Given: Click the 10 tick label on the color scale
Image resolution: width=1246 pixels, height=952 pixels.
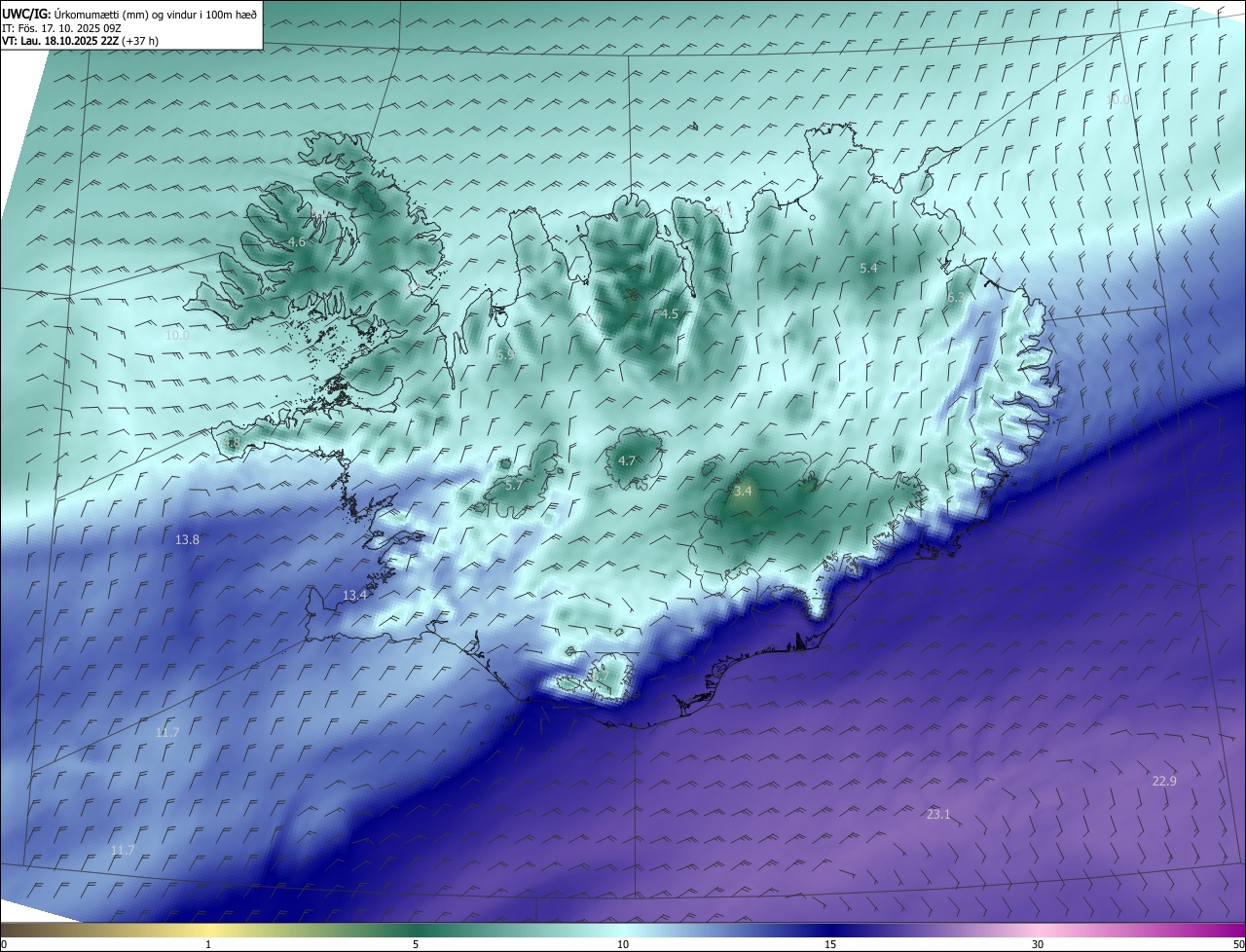Looking at the screenshot, I should point(623,944).
